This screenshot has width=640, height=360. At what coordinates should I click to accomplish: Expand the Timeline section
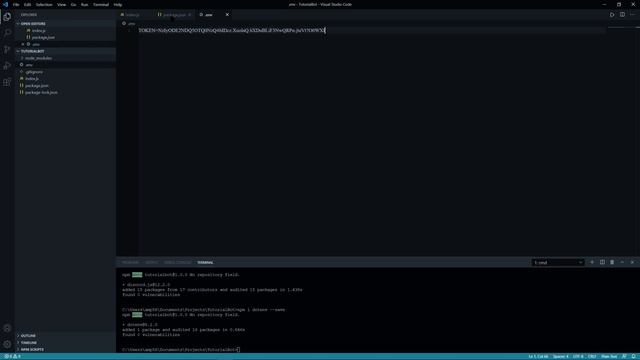pyautogui.click(x=65, y=342)
